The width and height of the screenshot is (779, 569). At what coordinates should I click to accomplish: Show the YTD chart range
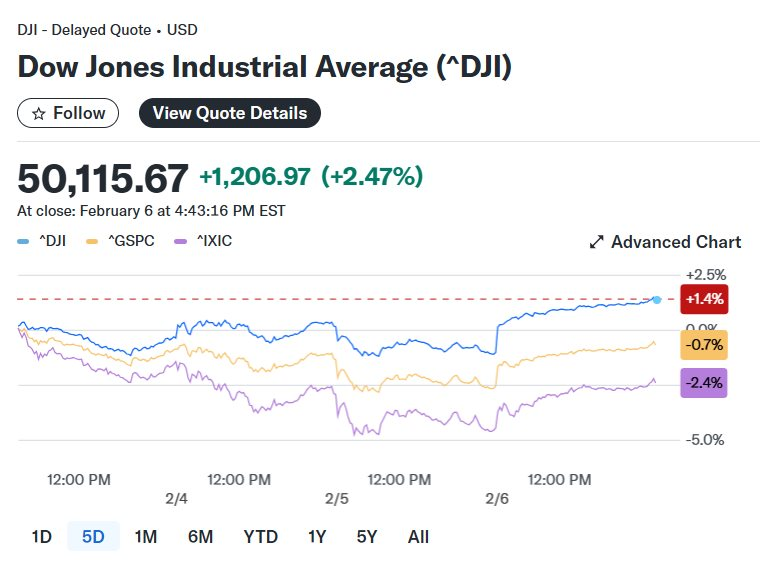click(261, 537)
